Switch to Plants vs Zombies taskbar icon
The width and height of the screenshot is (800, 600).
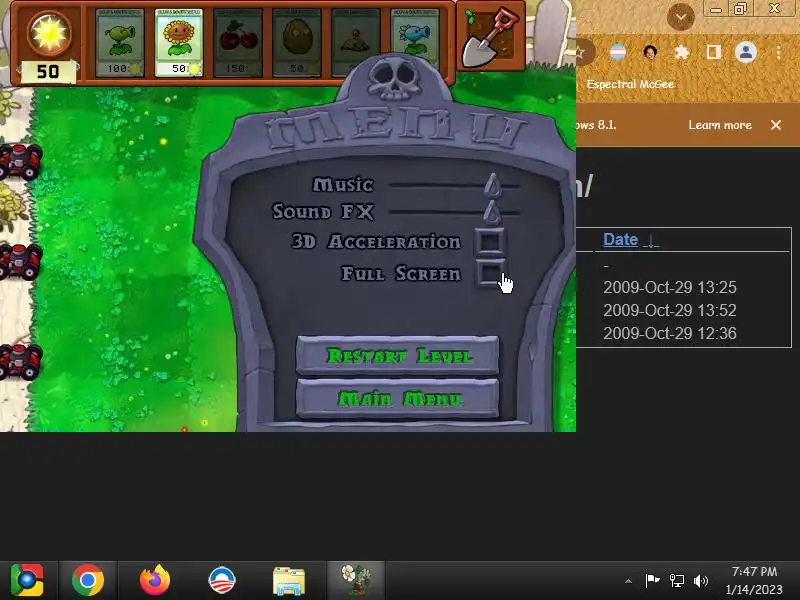coord(356,580)
